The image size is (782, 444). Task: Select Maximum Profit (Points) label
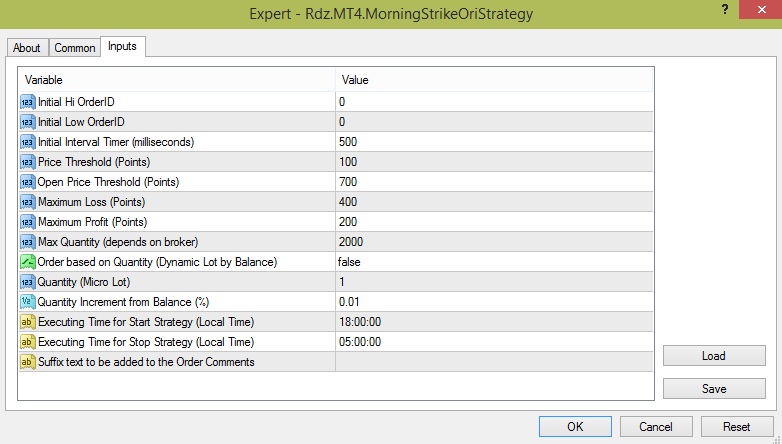[x=92, y=222]
